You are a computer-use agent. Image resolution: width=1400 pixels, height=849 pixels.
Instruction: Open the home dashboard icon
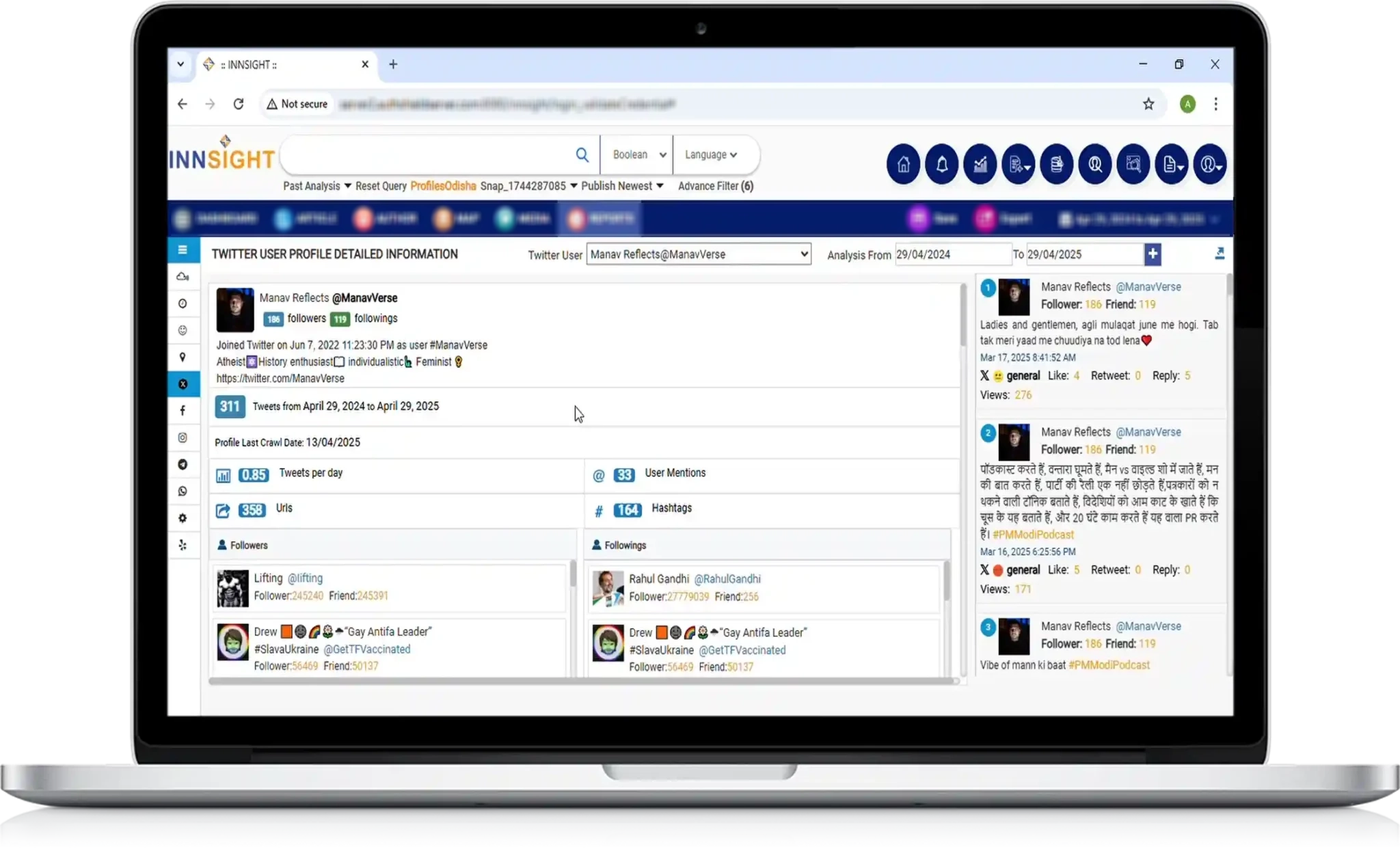[903, 165]
